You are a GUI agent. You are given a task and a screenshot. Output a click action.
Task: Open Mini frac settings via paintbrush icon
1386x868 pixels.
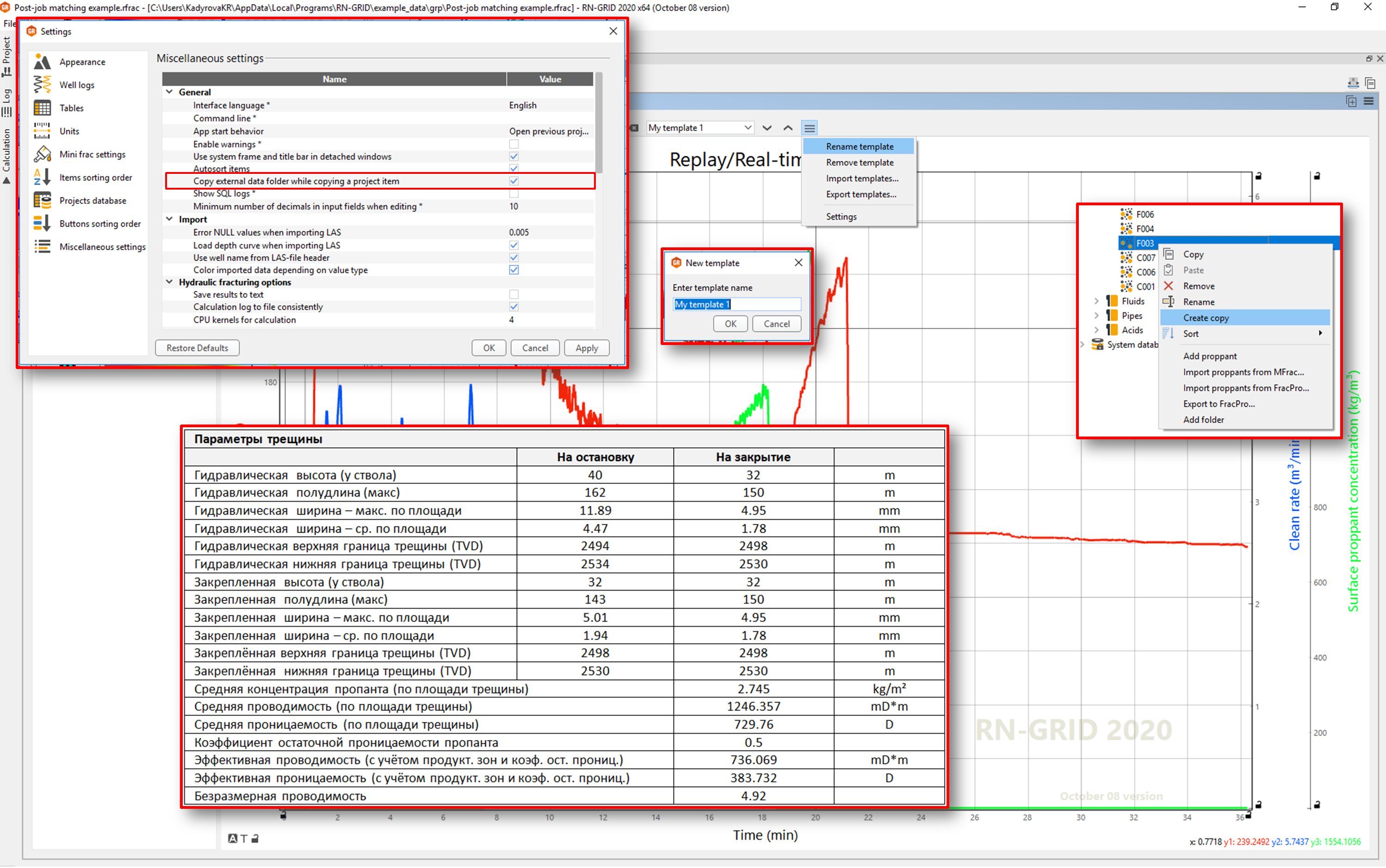point(43,154)
